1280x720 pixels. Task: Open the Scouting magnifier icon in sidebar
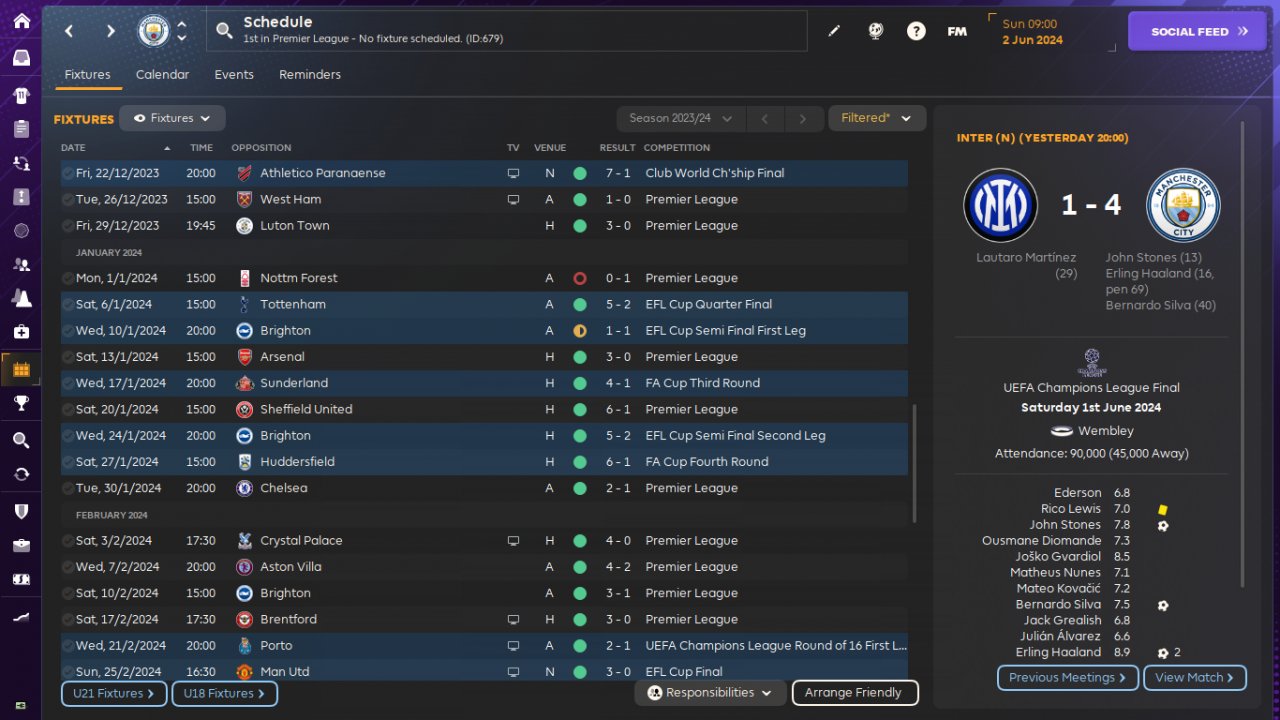pyautogui.click(x=21, y=440)
